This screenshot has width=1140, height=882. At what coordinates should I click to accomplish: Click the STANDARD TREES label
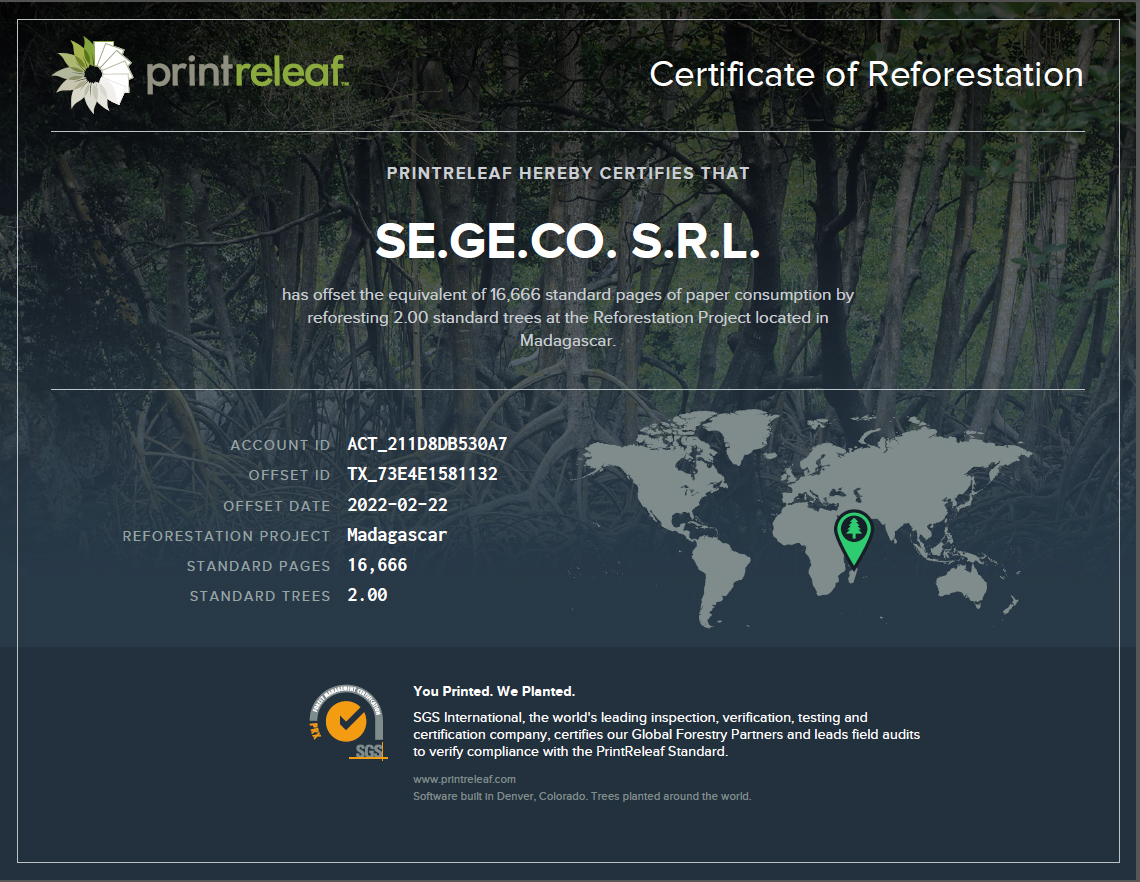260,596
